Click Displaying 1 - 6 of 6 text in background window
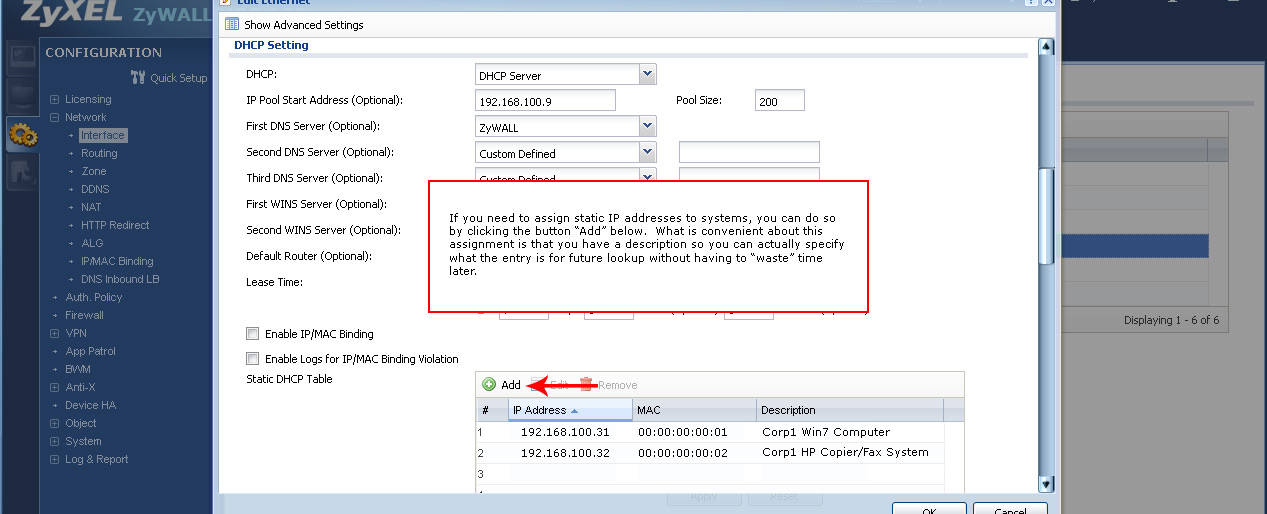 (x=1171, y=321)
